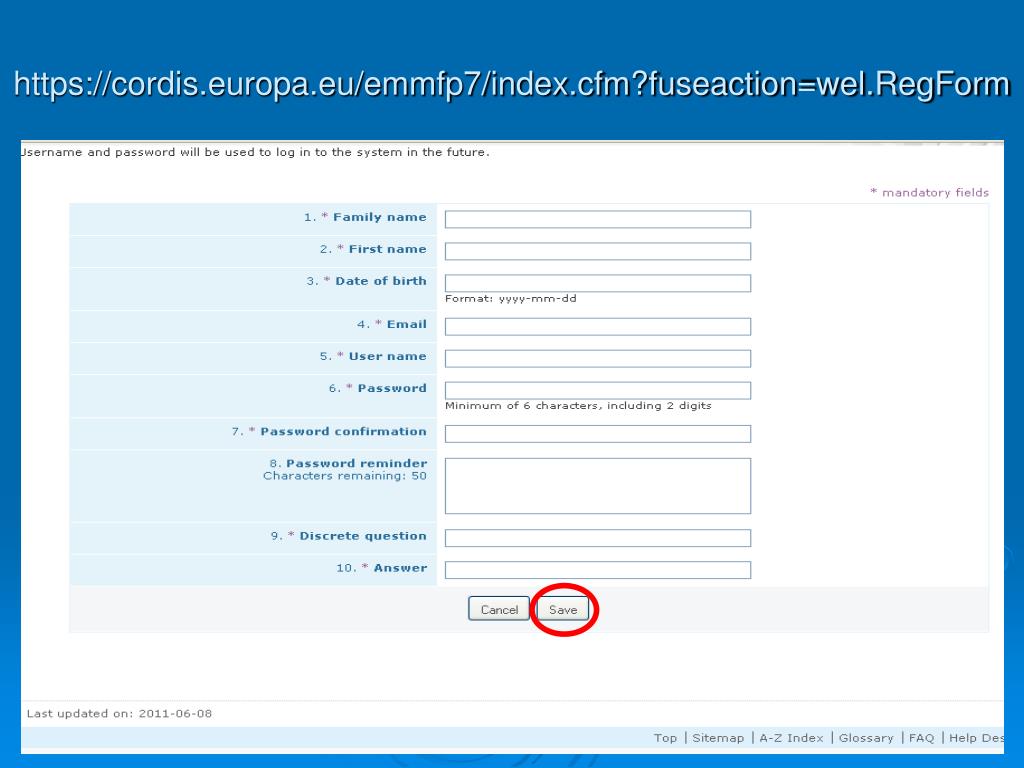
Task: Select the Answer input field
Action: (598, 570)
